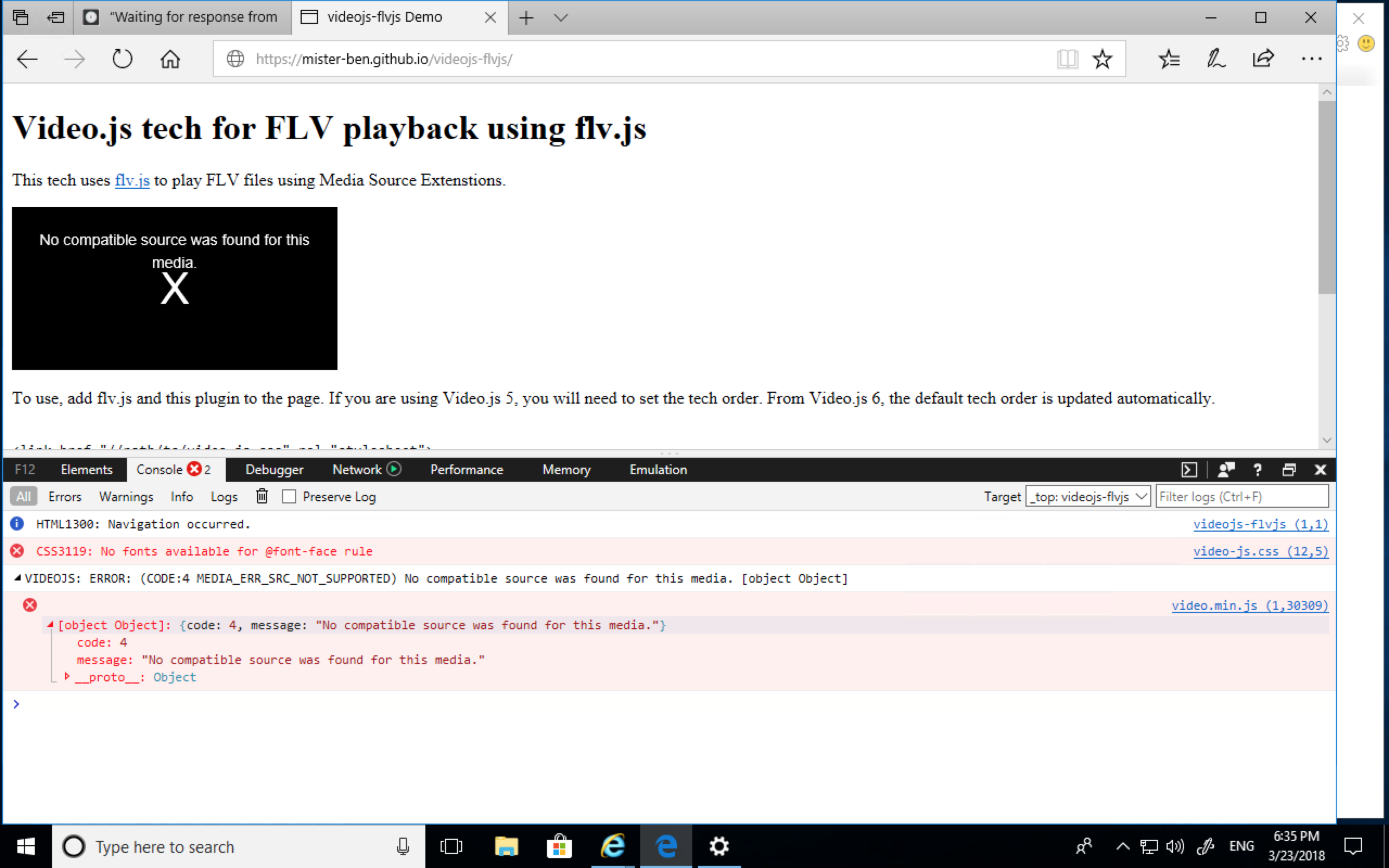Expand the __proto__ object entry

pos(67,676)
